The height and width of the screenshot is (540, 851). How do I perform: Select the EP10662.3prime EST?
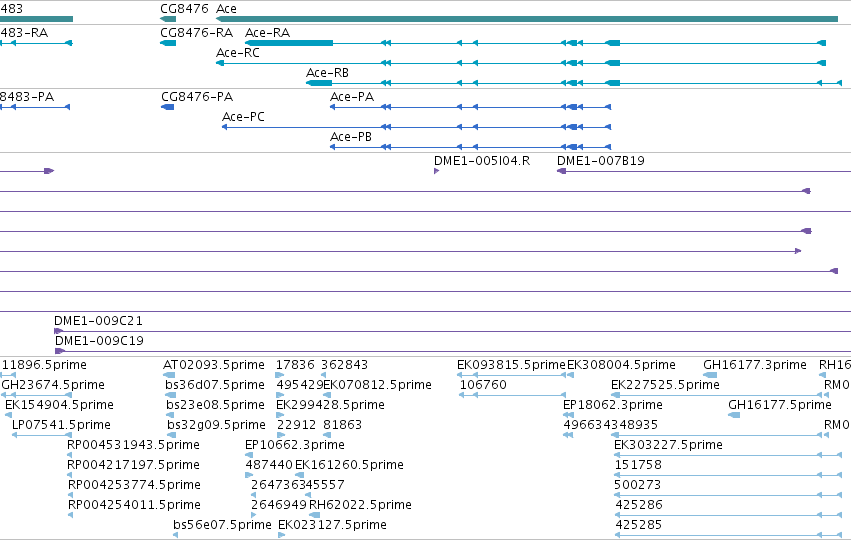coord(295,445)
